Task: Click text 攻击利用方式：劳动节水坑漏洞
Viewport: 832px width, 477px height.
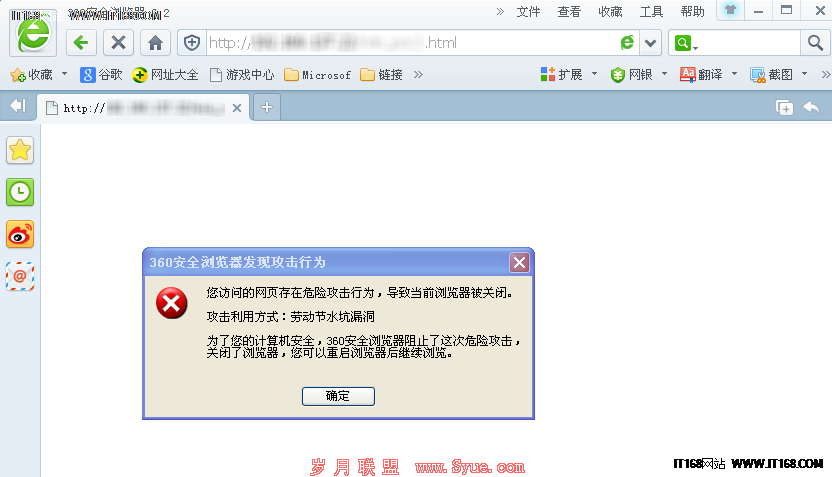Action: pos(291,317)
